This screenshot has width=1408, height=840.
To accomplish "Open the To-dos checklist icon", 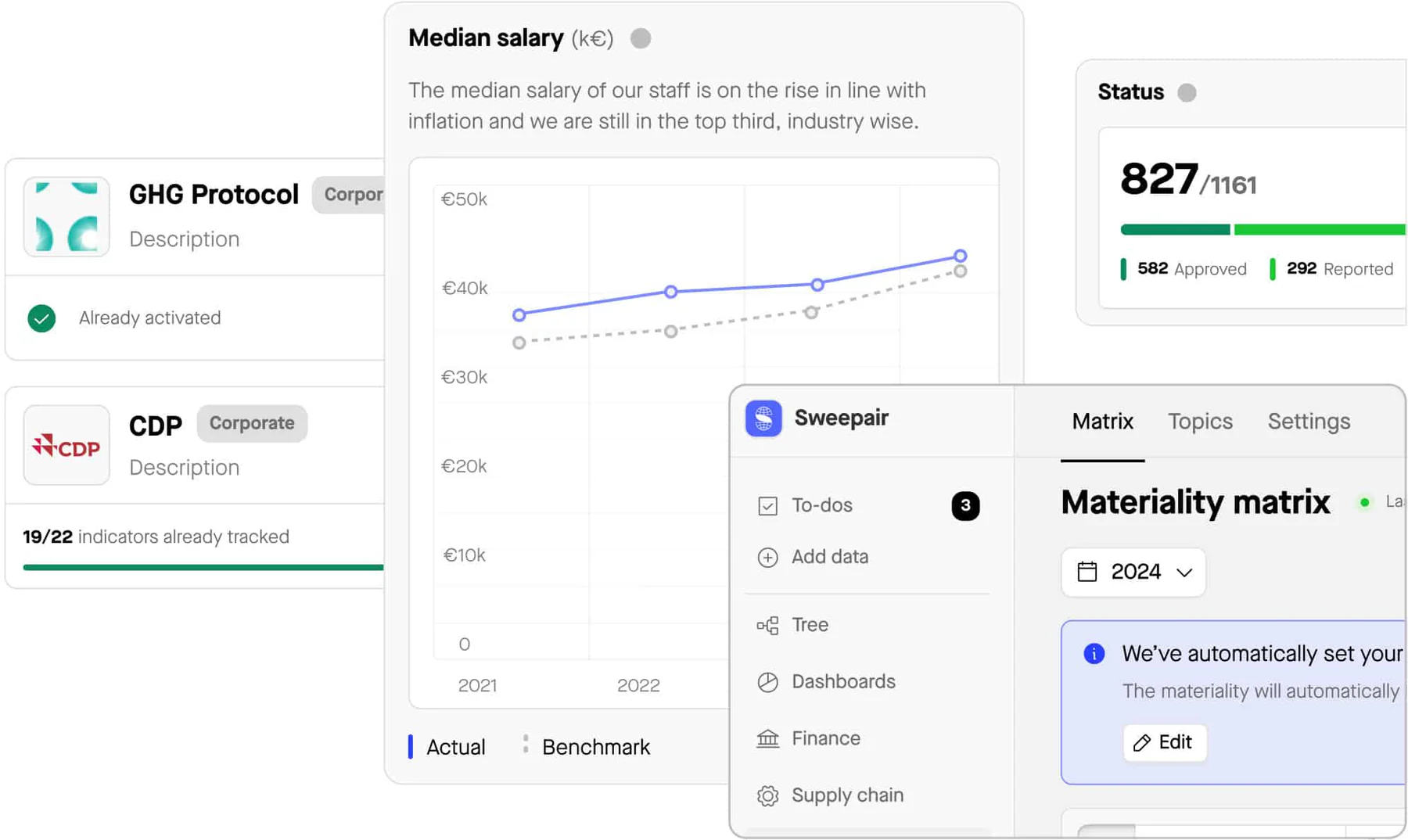I will coord(767,506).
